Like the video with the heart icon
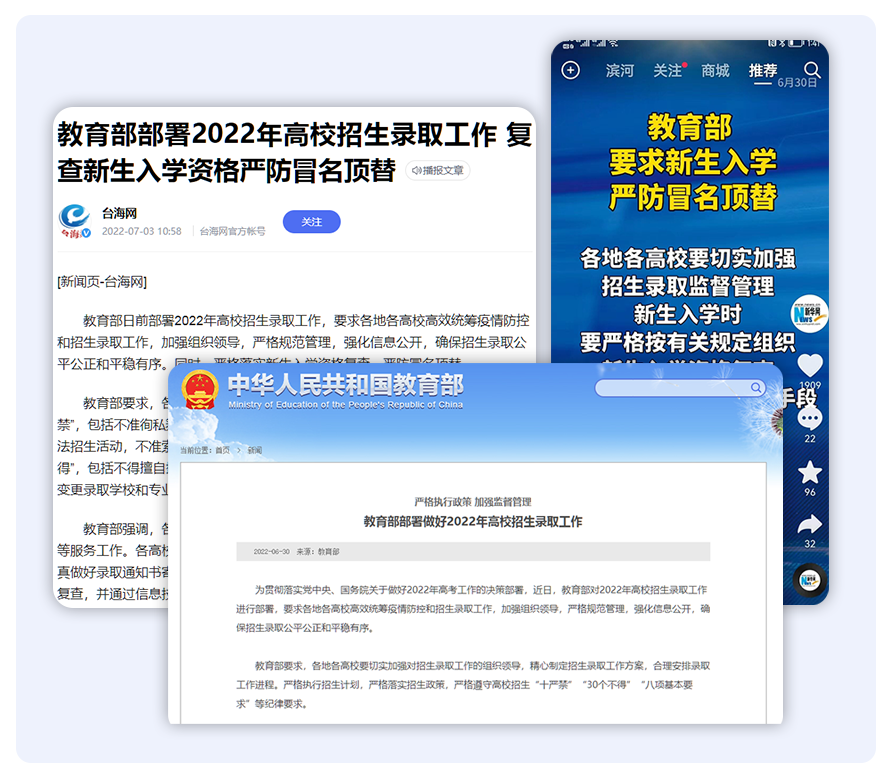Image resolution: width=892 pixels, height=781 pixels. coord(809,366)
